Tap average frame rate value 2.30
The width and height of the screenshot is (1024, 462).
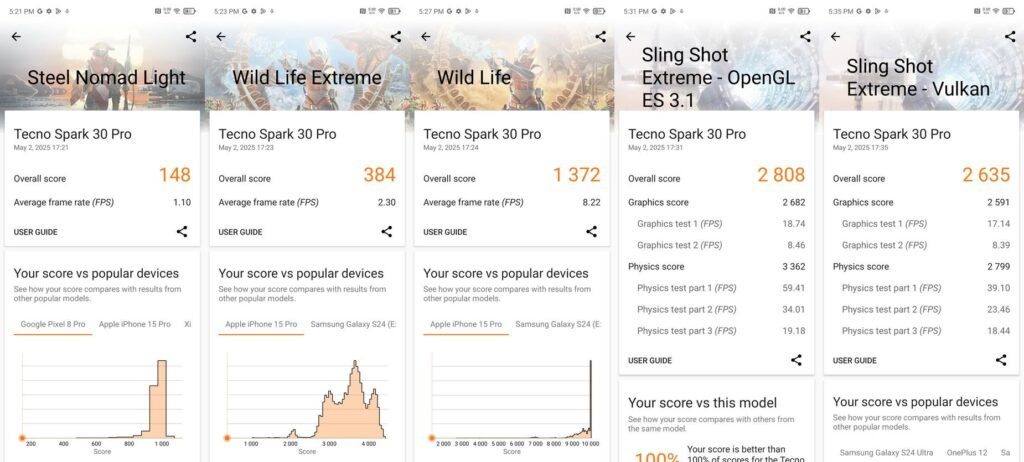pos(387,203)
